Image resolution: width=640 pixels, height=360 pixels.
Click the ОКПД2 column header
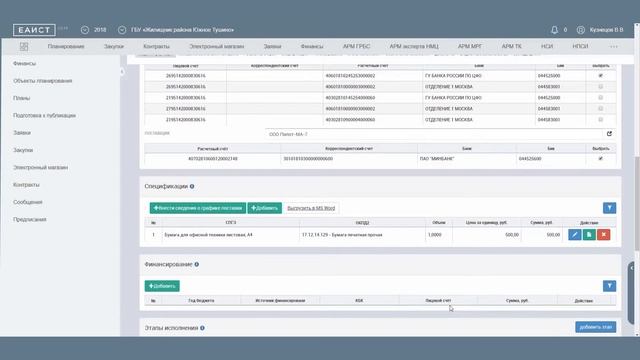362,223
